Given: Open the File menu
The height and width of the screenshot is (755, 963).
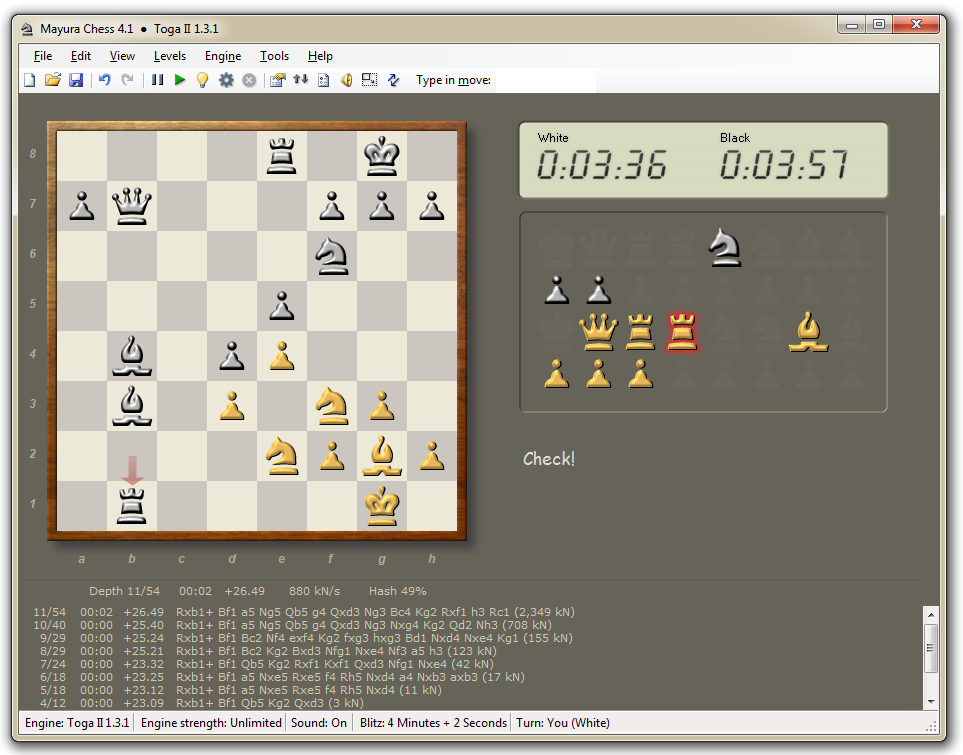Looking at the screenshot, I should pyautogui.click(x=43, y=56).
